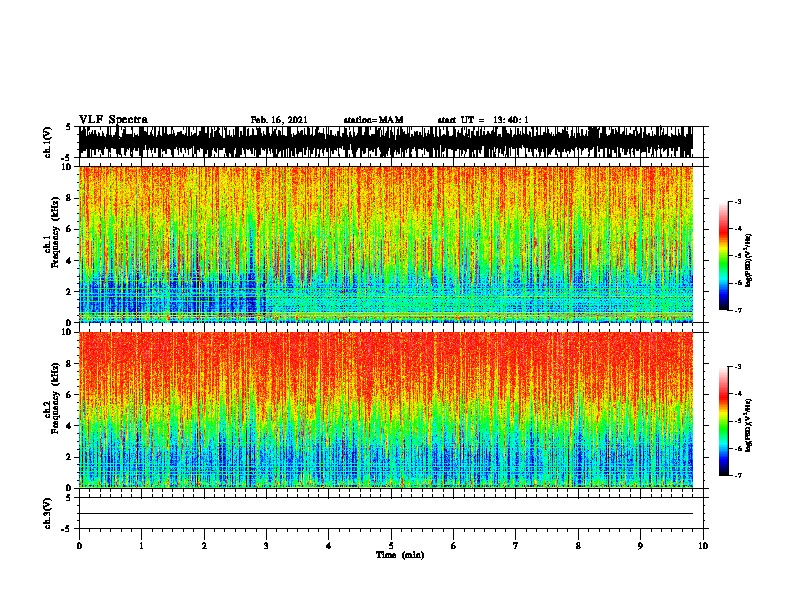Click the VLF Spectra title text
The height and width of the screenshot is (612, 792).
click(x=113, y=120)
